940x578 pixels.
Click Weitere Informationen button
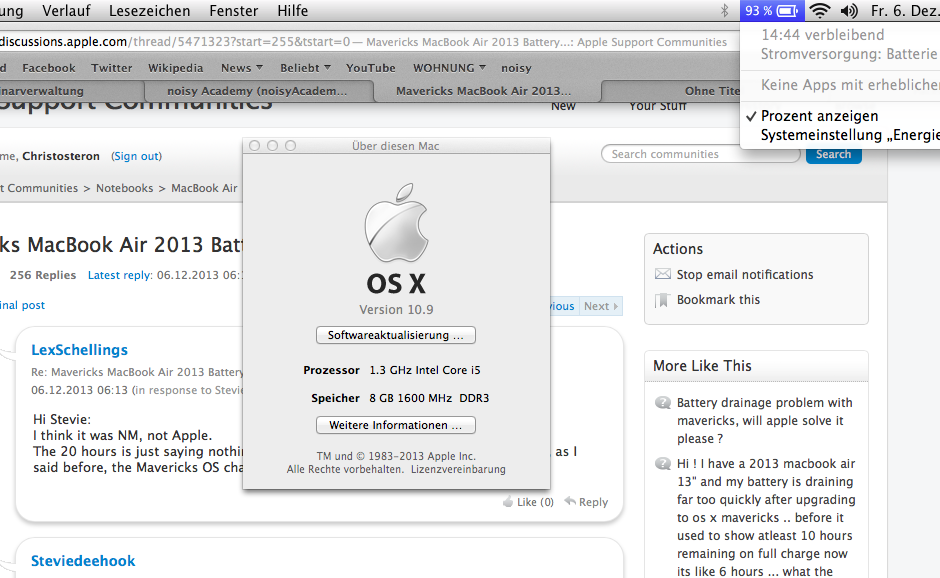[x=396, y=425]
